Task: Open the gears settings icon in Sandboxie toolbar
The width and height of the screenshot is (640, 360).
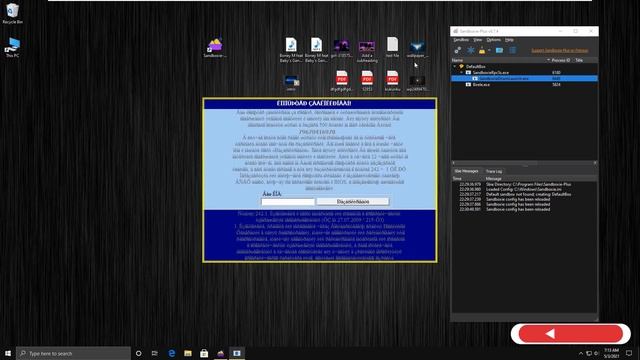Action: pos(458,50)
